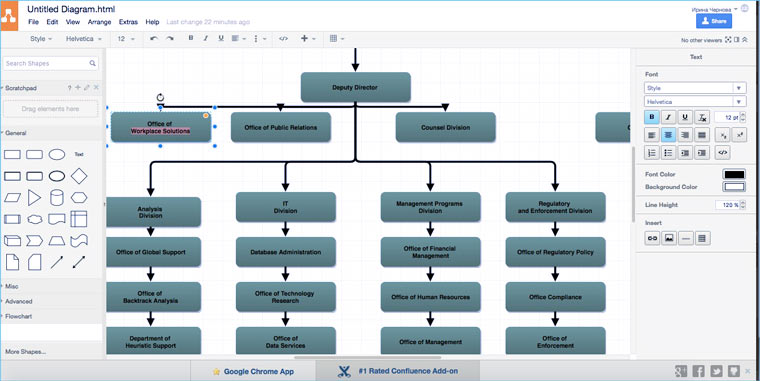Open Style dropdown in top toolbar
The image size is (760, 381).
pos(41,39)
